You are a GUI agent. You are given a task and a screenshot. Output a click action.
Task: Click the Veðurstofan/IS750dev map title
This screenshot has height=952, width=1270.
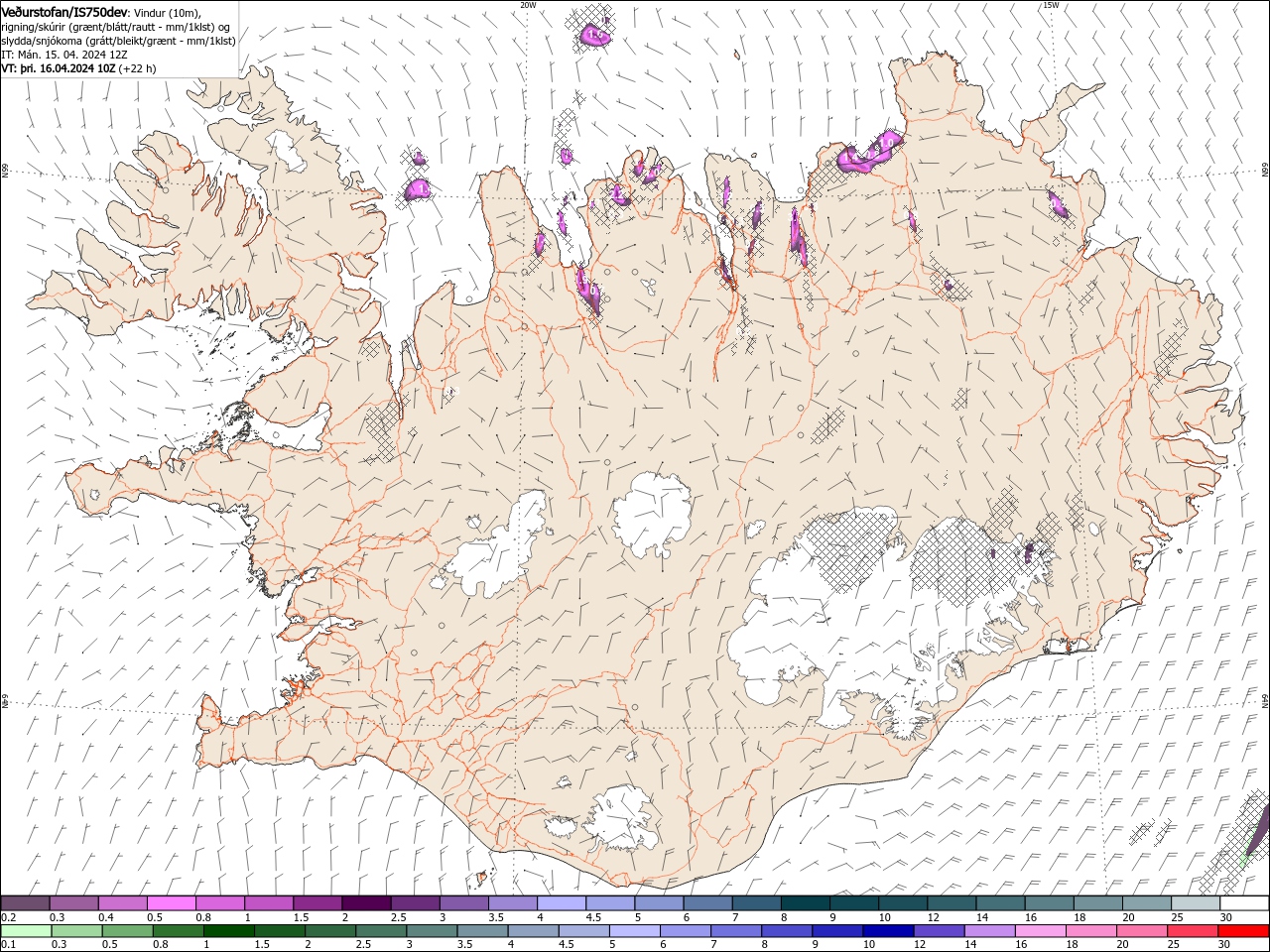tap(64, 12)
